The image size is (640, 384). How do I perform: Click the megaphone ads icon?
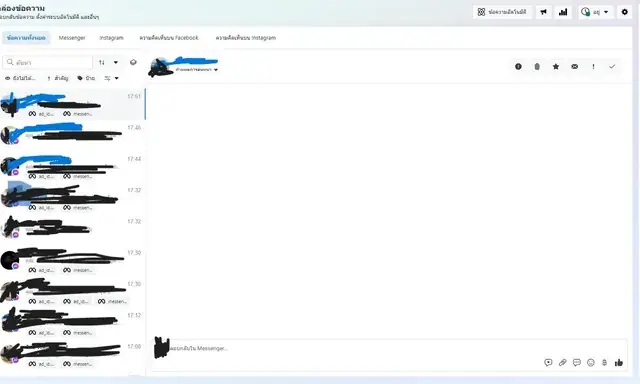pyautogui.click(x=544, y=12)
